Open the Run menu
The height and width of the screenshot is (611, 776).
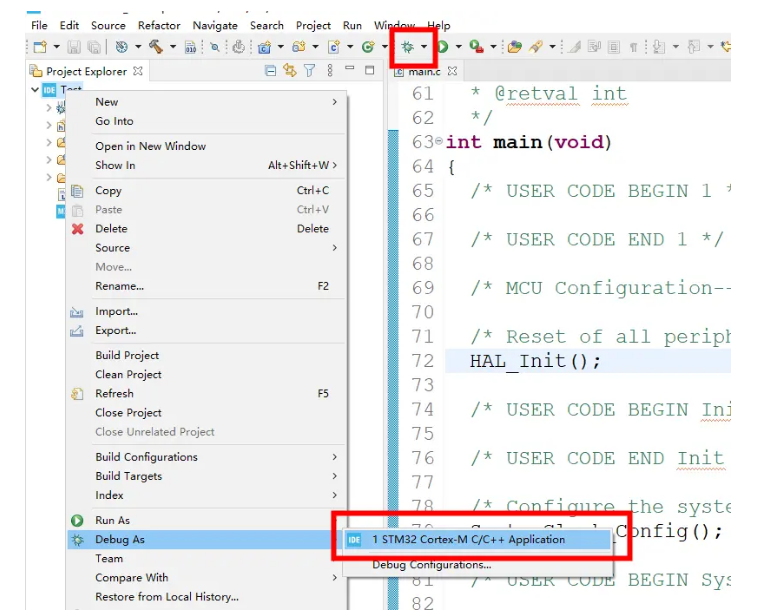click(x=352, y=25)
